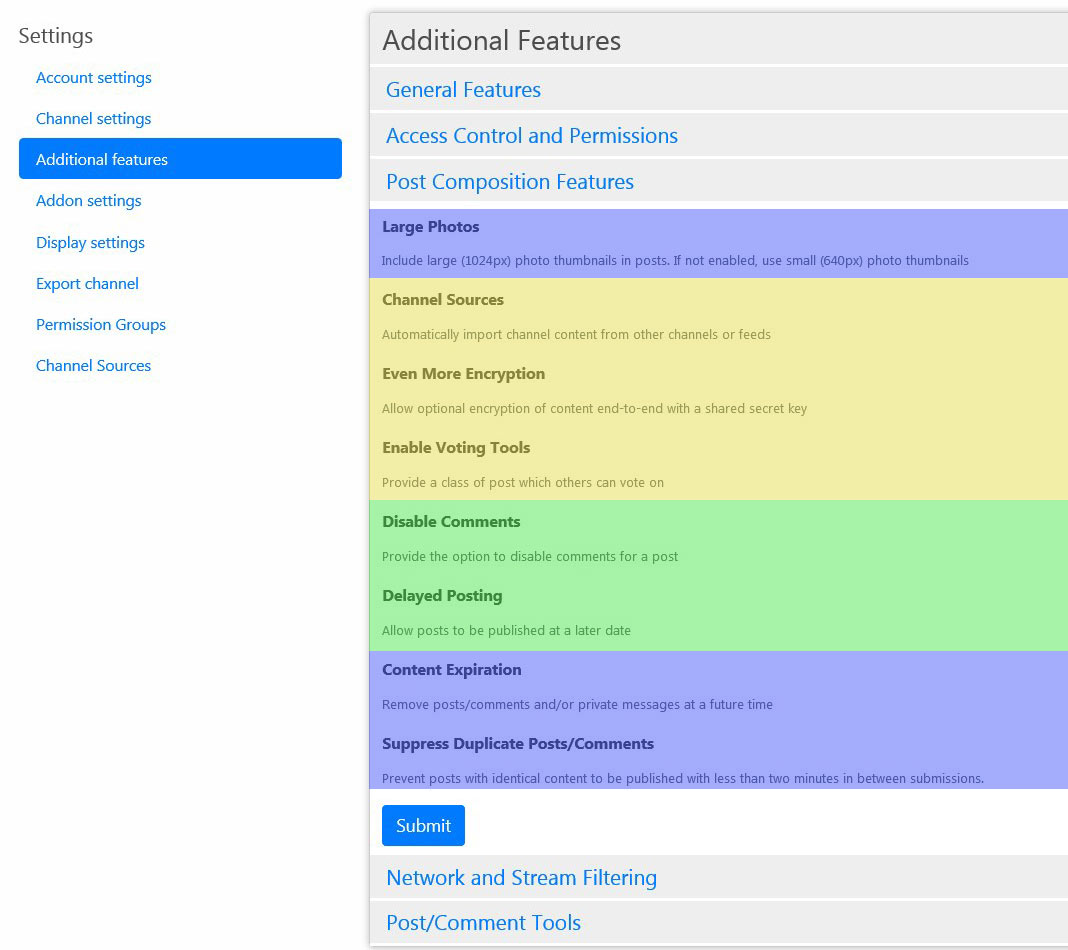Expand the Post/Comment Tools section
The height and width of the screenshot is (950, 1068).
coord(483,923)
